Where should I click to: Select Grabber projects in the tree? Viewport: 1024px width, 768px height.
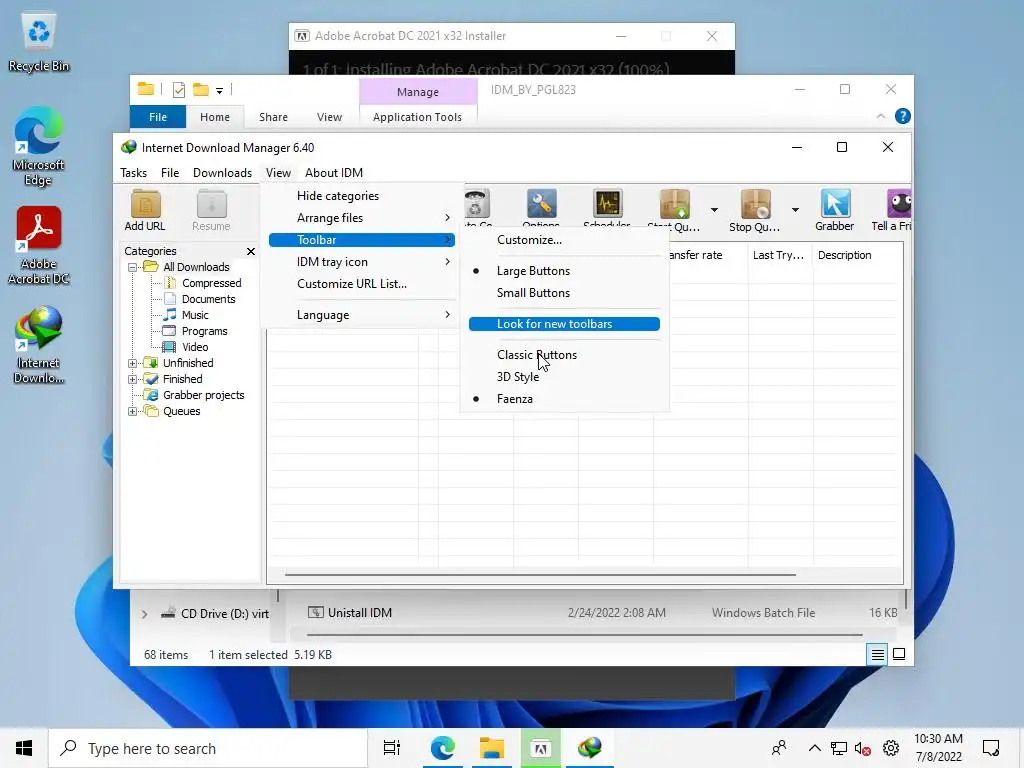[203, 395]
